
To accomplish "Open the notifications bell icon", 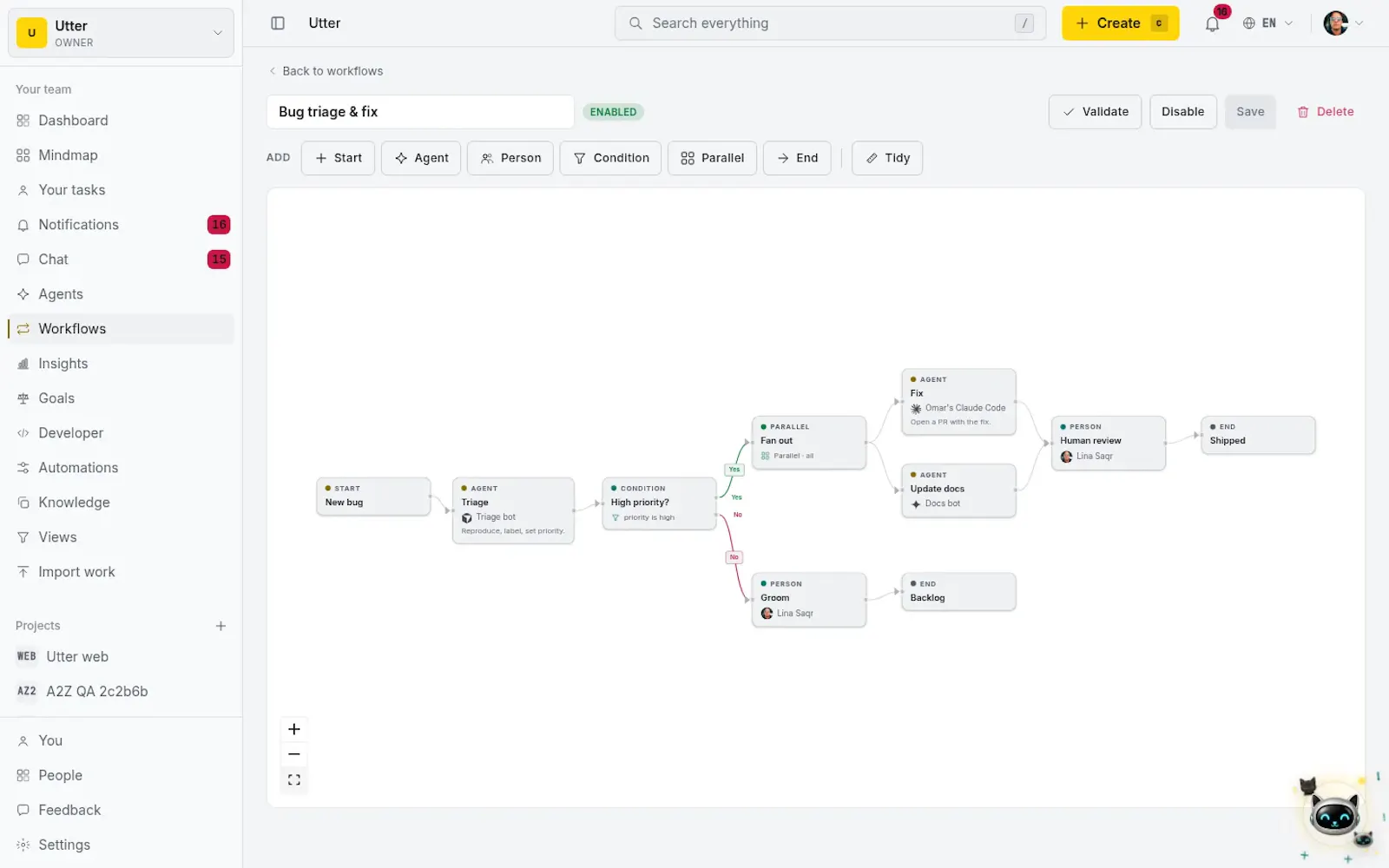I will [x=1213, y=23].
